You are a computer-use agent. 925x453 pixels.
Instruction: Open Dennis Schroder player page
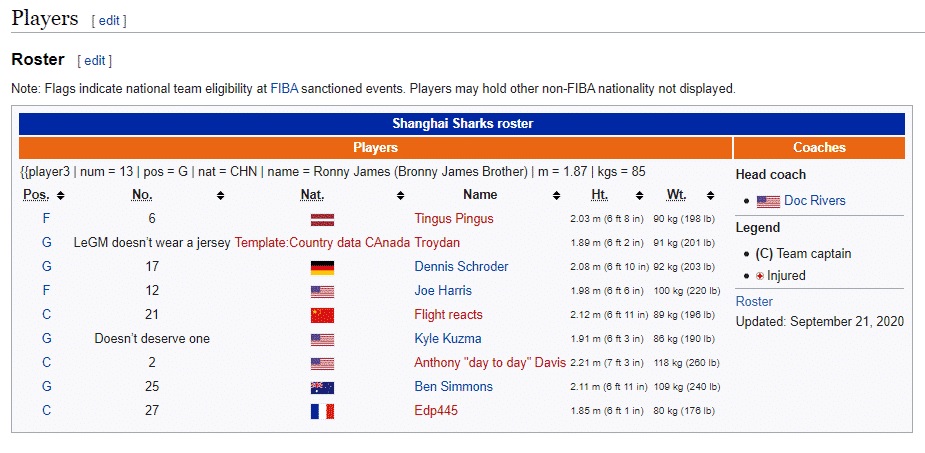click(461, 267)
